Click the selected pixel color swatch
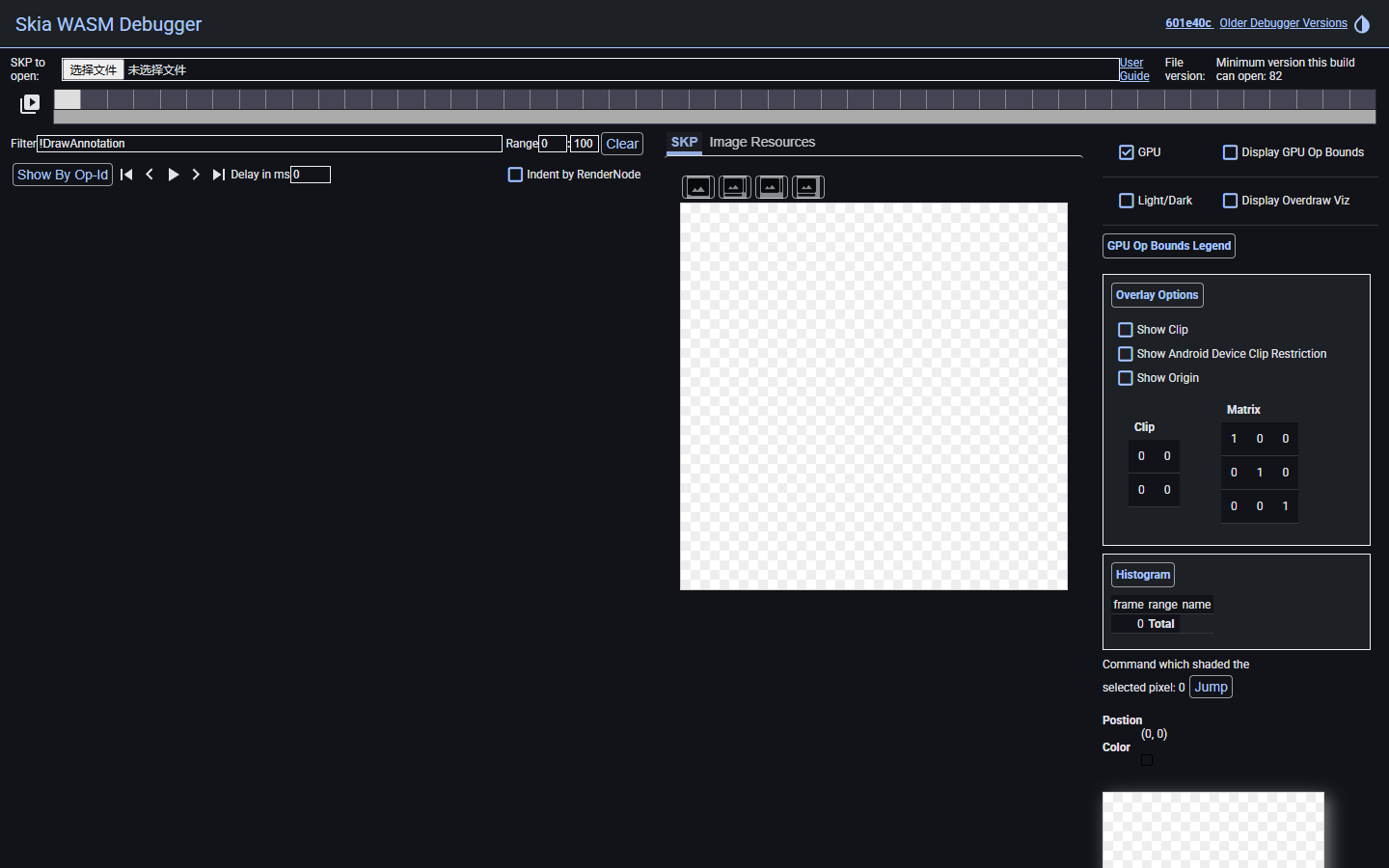This screenshot has height=868, width=1389. click(1147, 760)
